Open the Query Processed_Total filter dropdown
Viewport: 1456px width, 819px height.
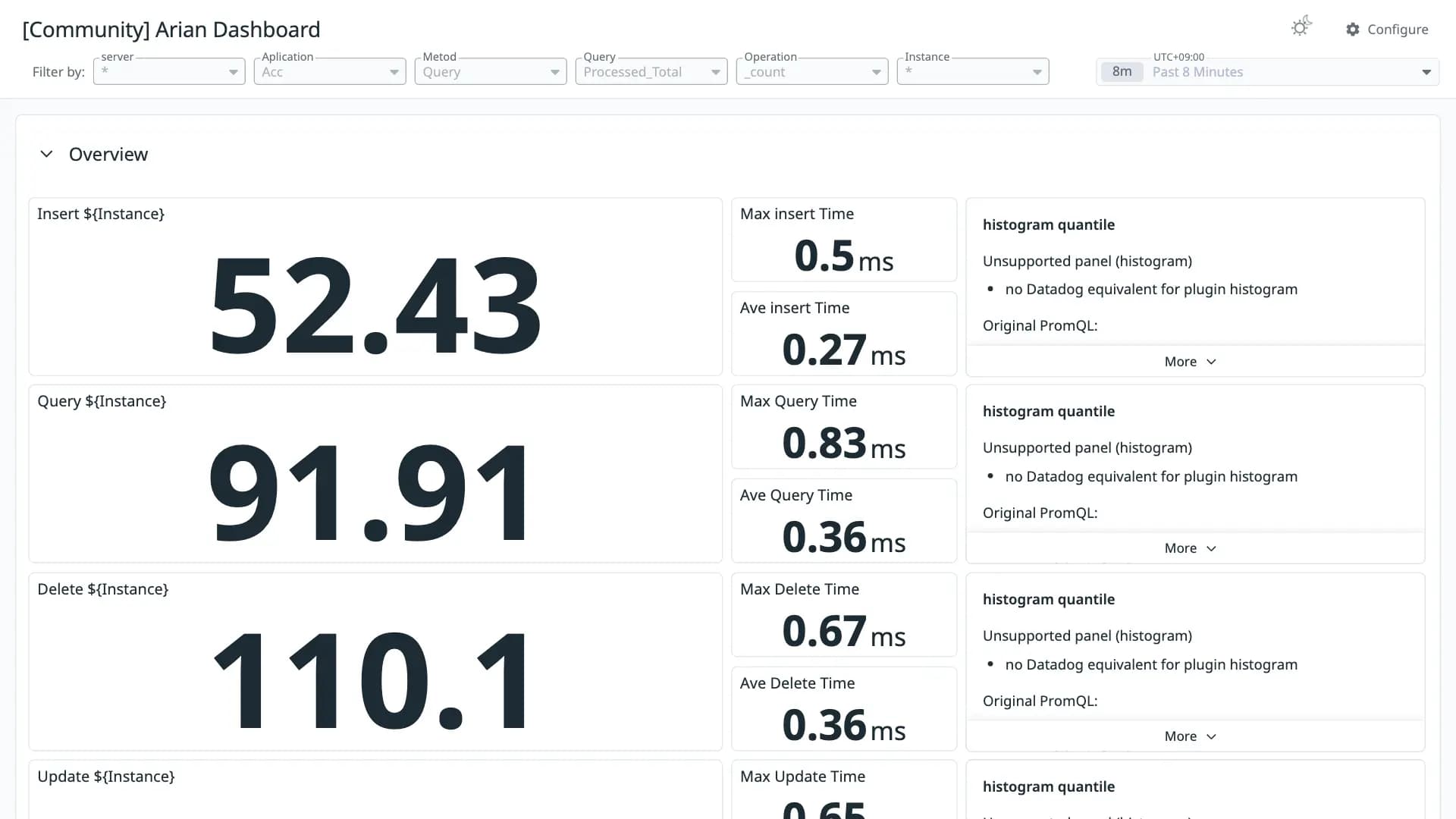(651, 72)
